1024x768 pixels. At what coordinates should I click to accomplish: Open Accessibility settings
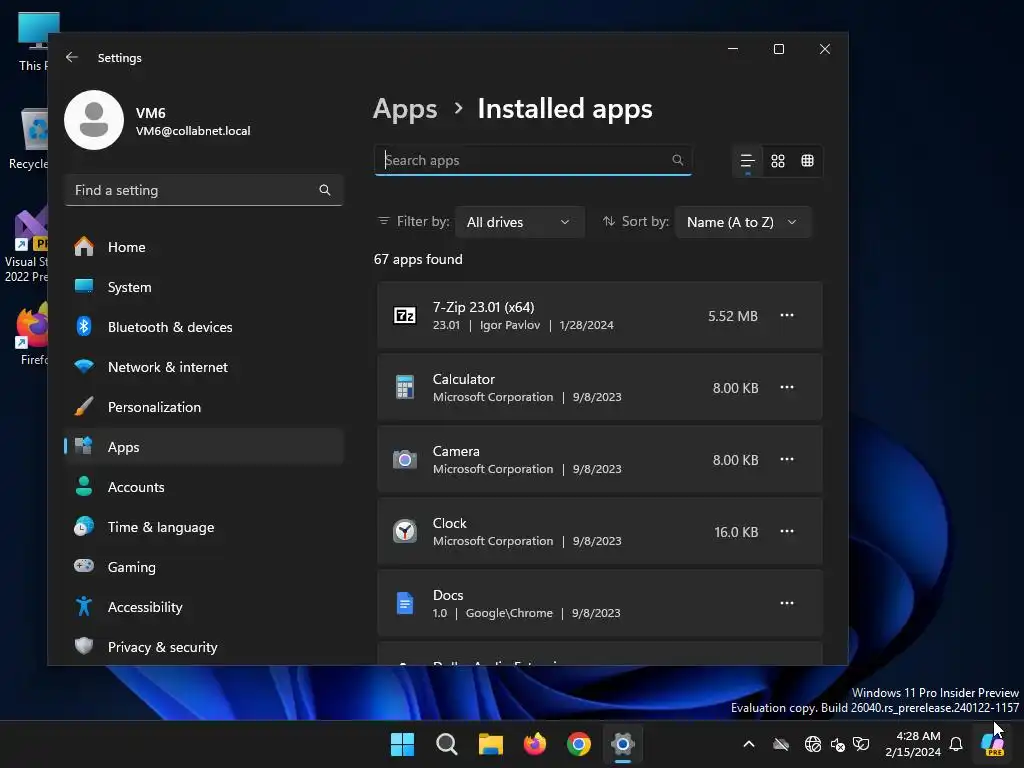204,607
